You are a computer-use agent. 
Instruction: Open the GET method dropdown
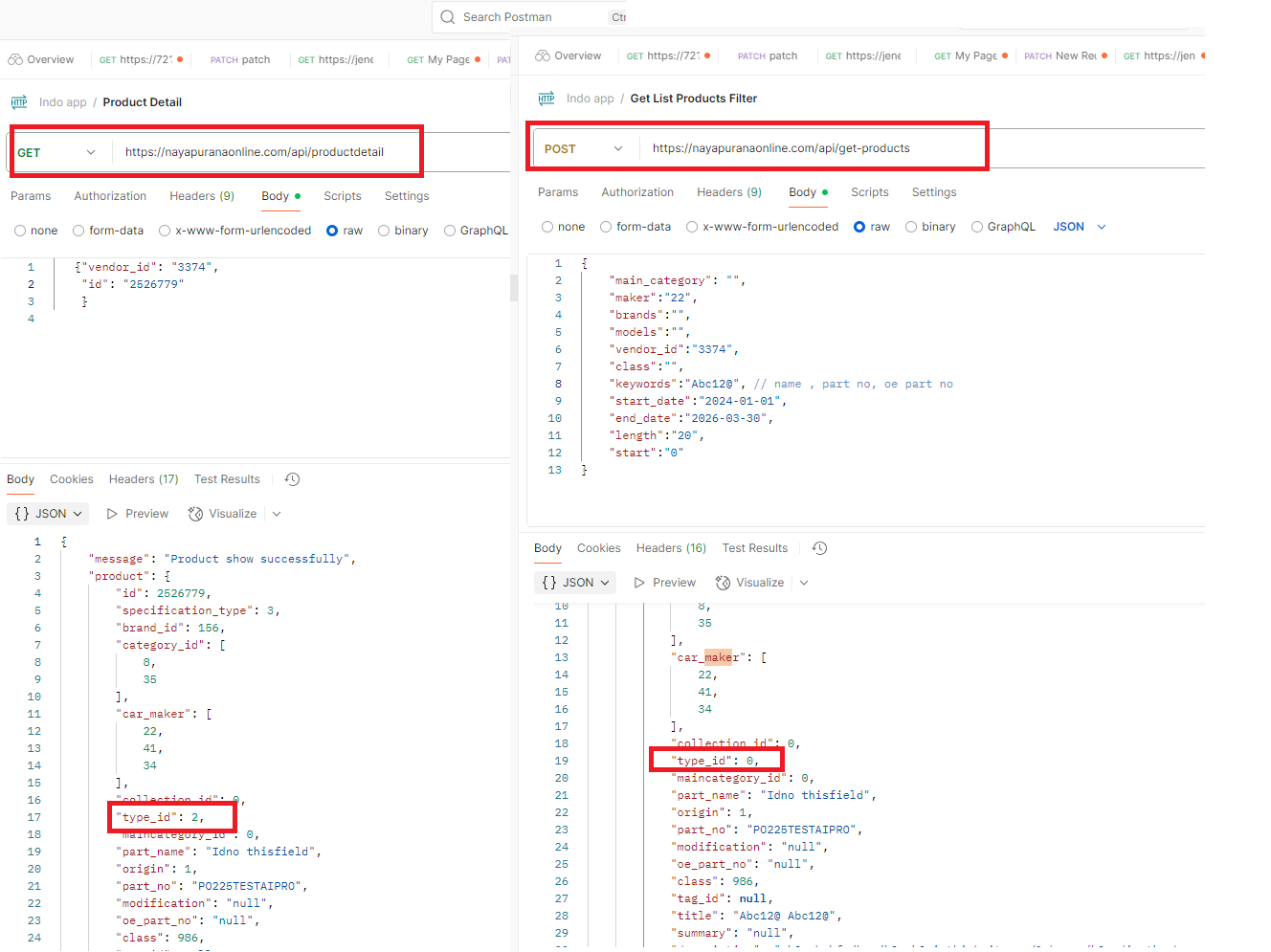(57, 152)
